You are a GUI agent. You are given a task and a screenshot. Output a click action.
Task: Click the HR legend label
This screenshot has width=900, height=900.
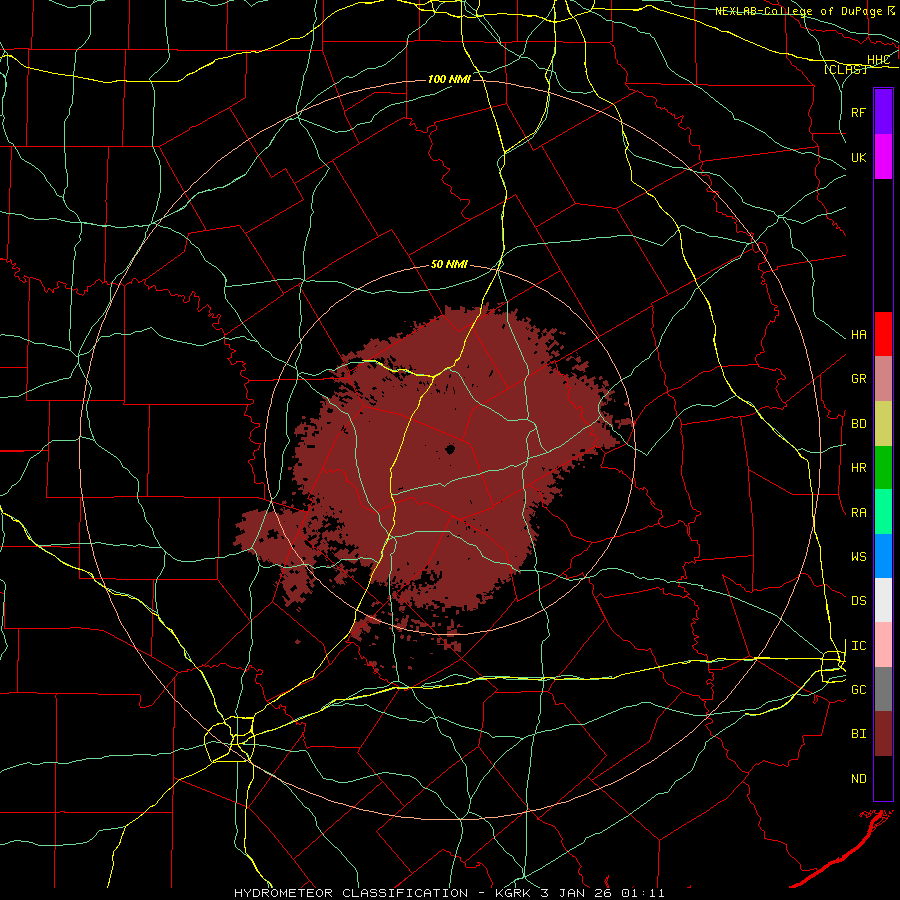tap(858, 468)
